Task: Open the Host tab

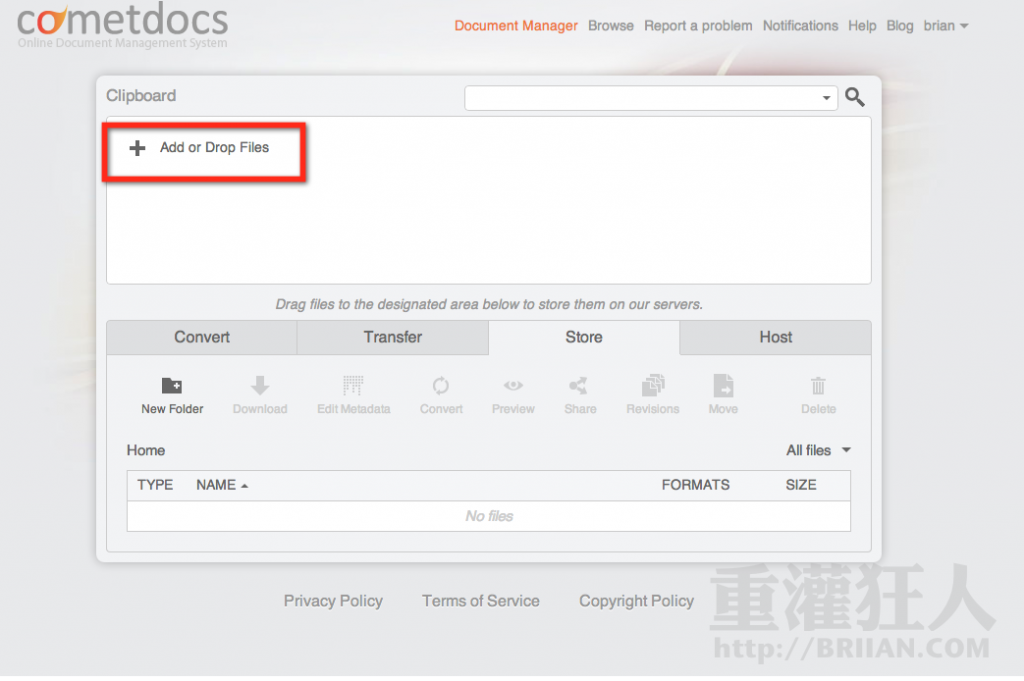Action: click(x=775, y=337)
